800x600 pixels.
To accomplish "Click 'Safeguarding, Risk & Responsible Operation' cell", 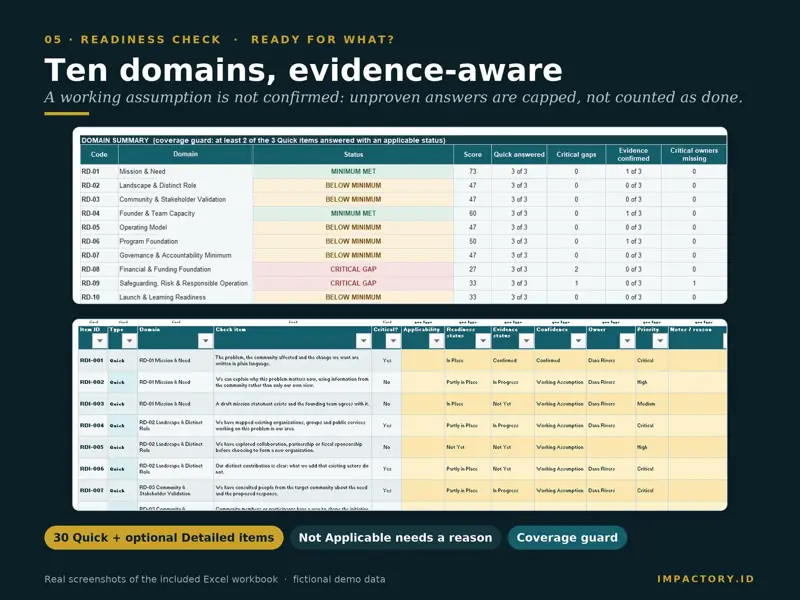I will coord(185,283).
